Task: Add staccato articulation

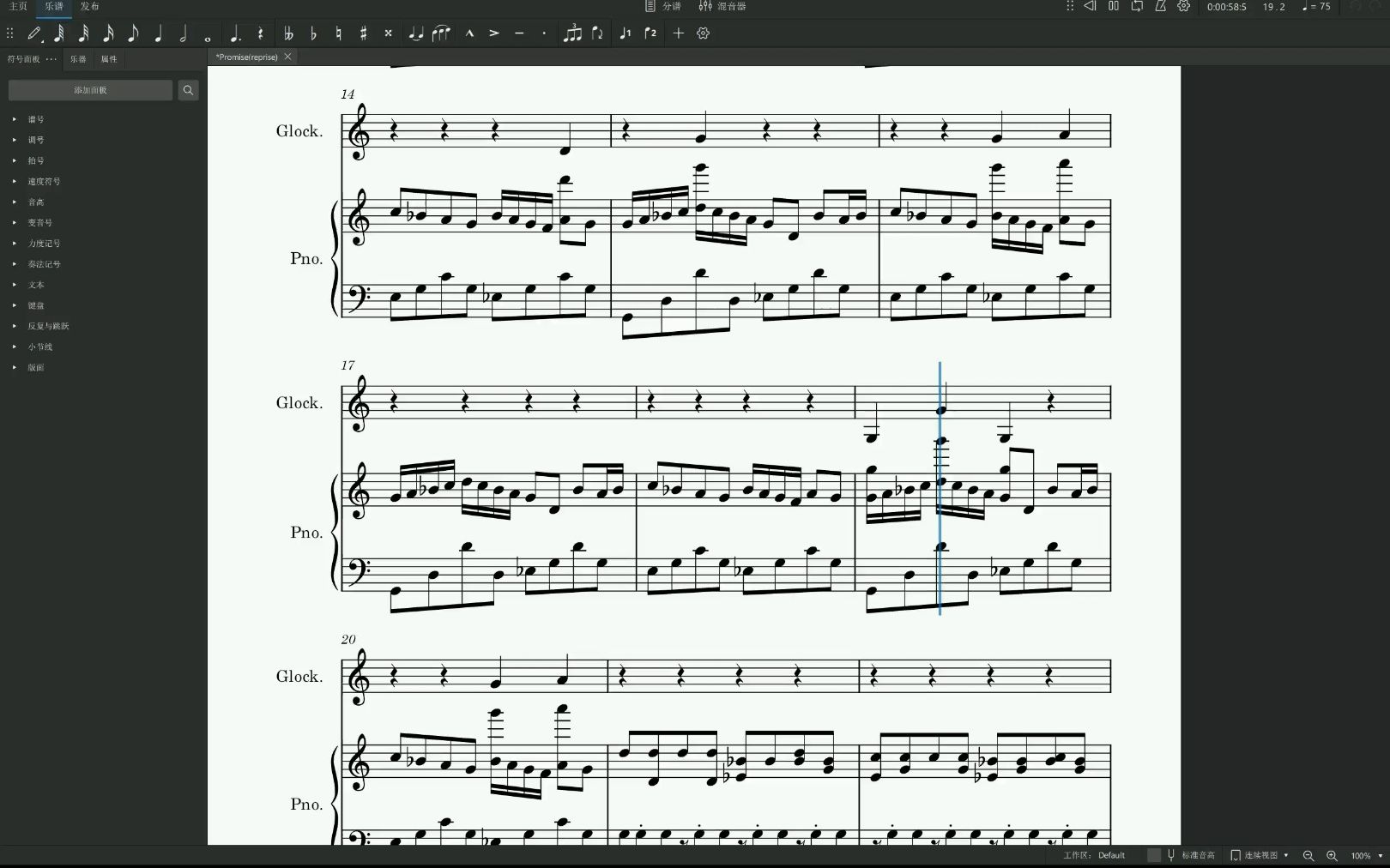Action: 544,33
